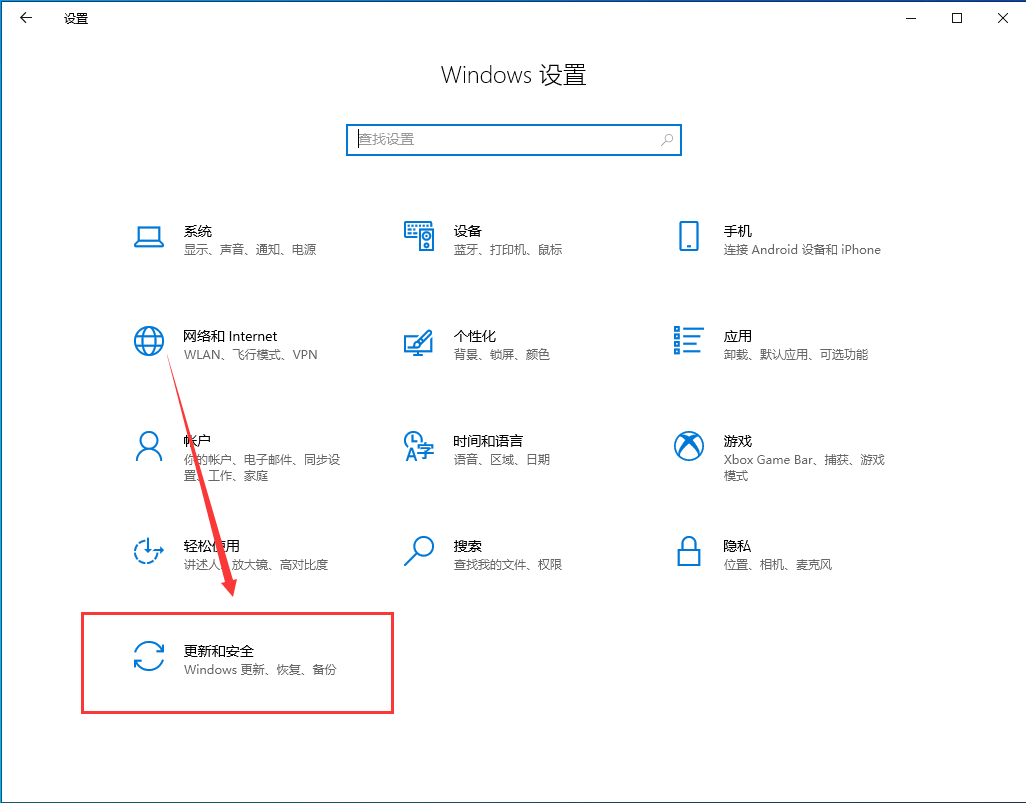Click text 位置、相机、麦克风
Viewport: 1026px width, 803px height.
778,564
